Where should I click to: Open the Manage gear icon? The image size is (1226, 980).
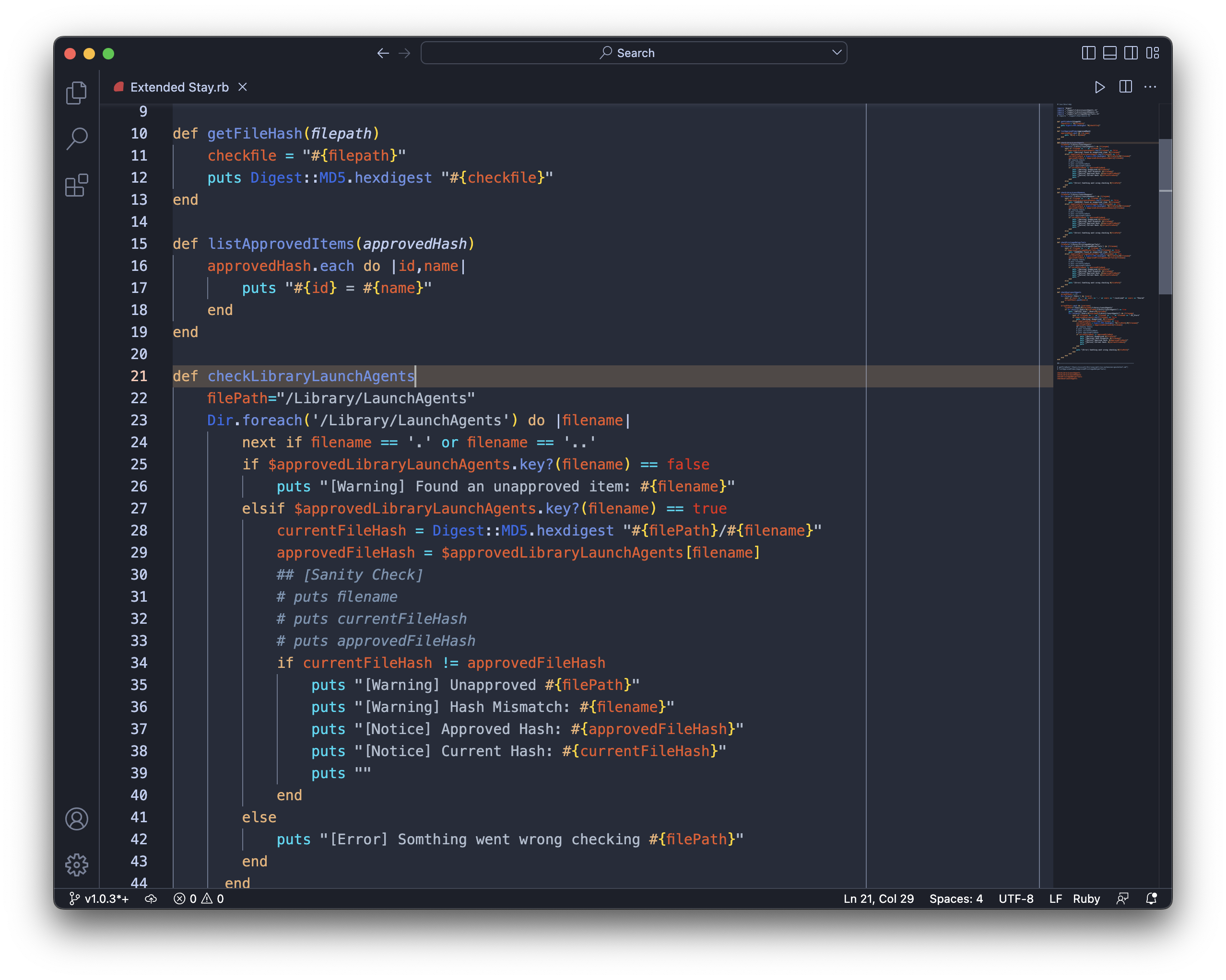click(76, 864)
